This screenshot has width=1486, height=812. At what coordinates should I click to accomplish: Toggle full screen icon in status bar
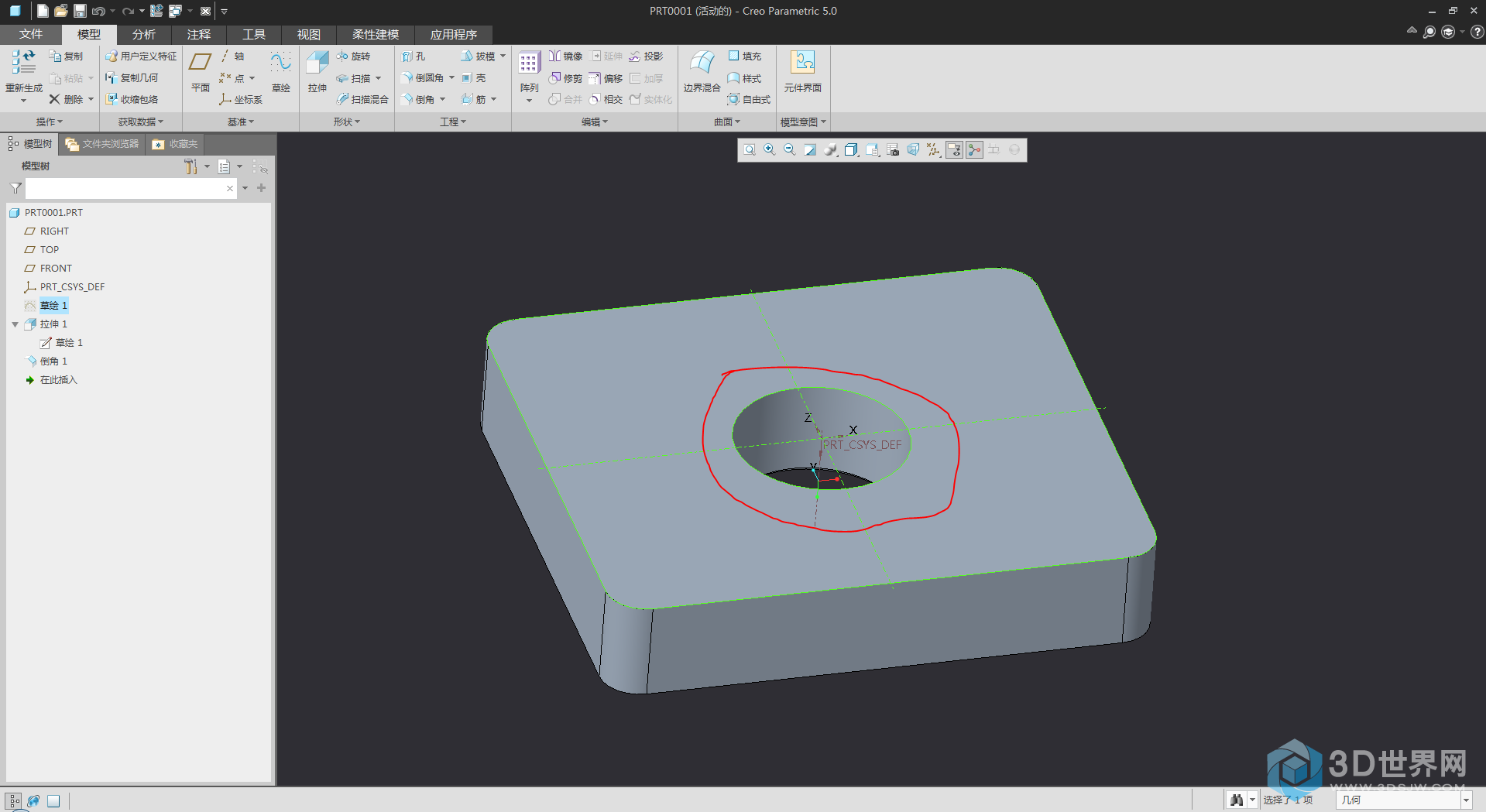(x=53, y=801)
